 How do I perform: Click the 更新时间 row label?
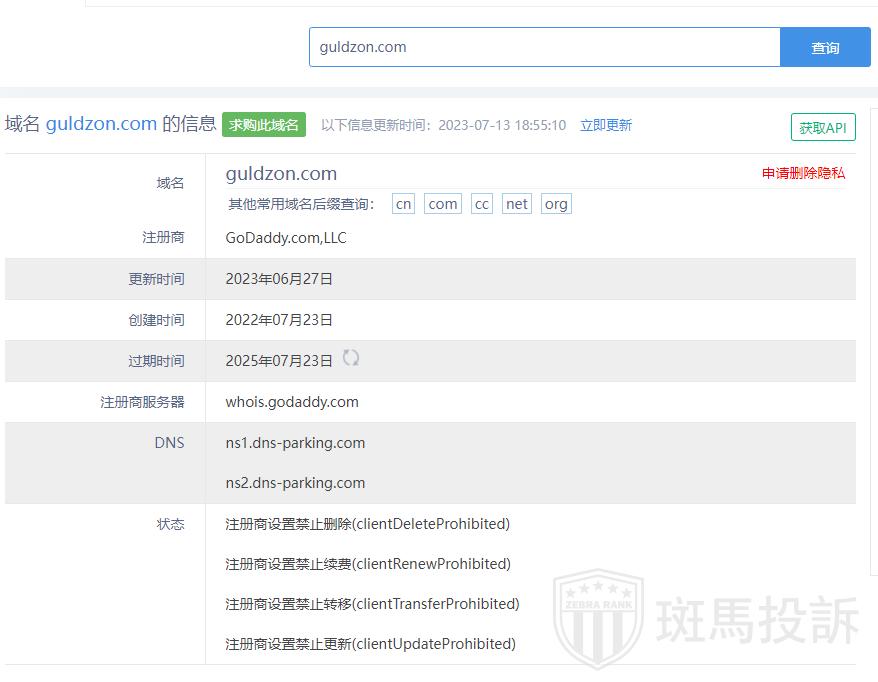point(156,279)
